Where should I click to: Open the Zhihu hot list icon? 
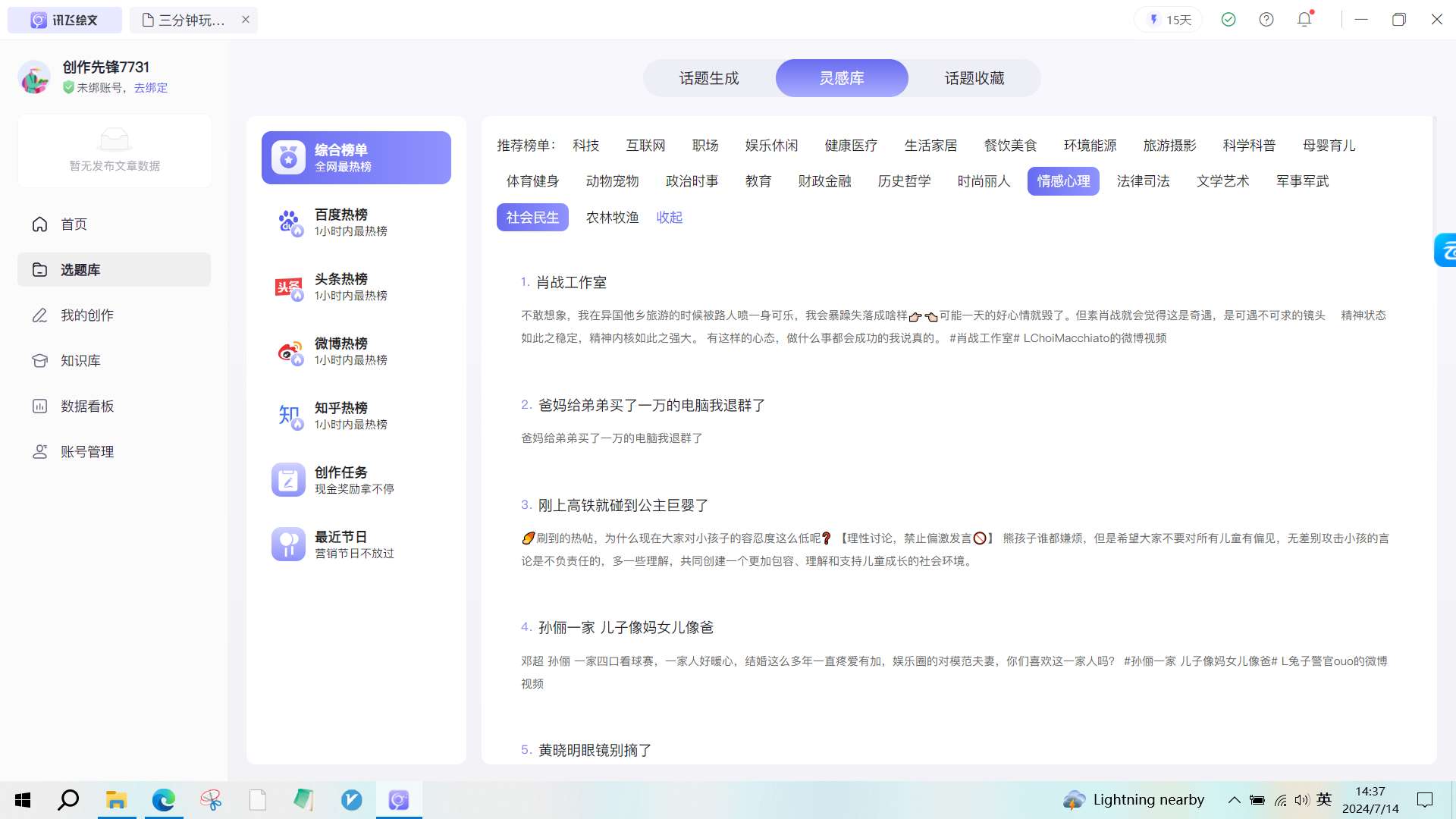(x=289, y=416)
